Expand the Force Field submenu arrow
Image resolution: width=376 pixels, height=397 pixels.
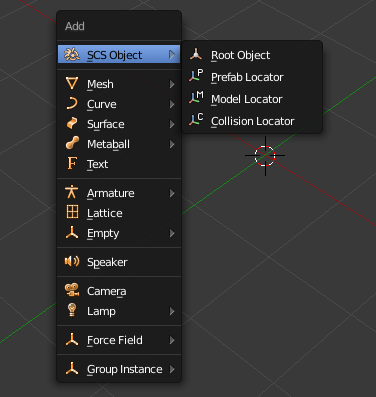click(x=172, y=340)
